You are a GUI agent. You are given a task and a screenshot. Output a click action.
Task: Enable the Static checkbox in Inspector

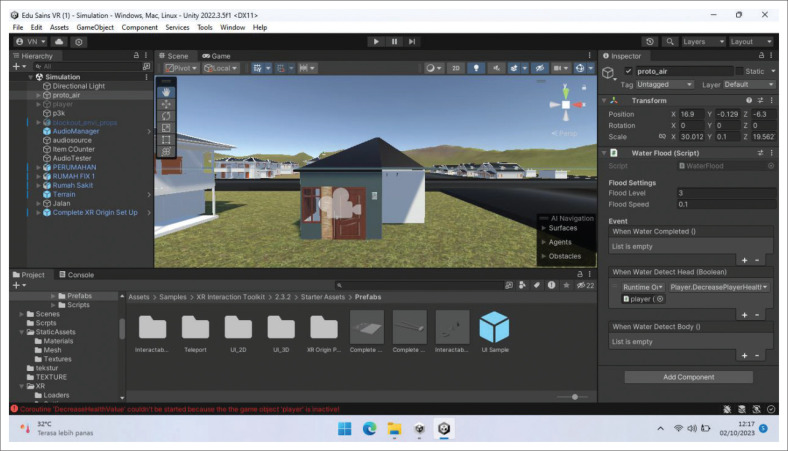click(740, 71)
